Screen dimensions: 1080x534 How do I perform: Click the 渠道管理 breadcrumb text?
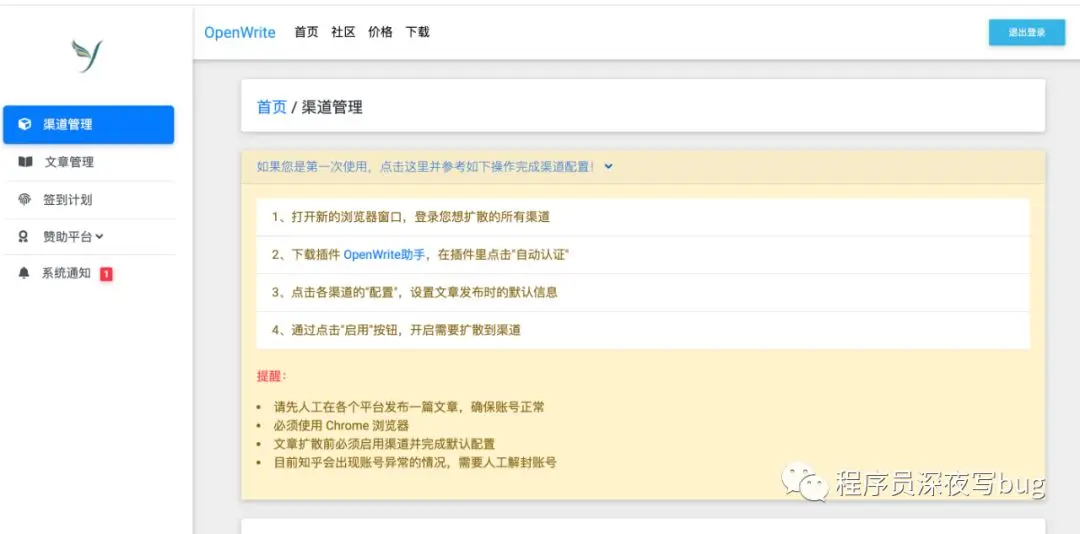332,107
